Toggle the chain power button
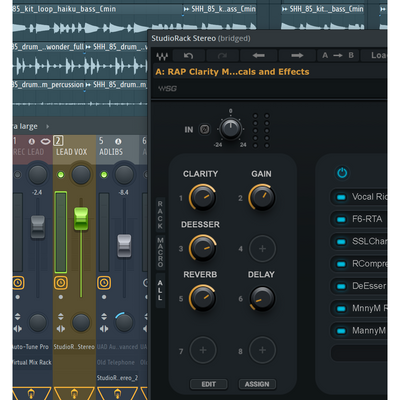Image resolution: width=400 pixels, height=400 pixels. [342, 173]
